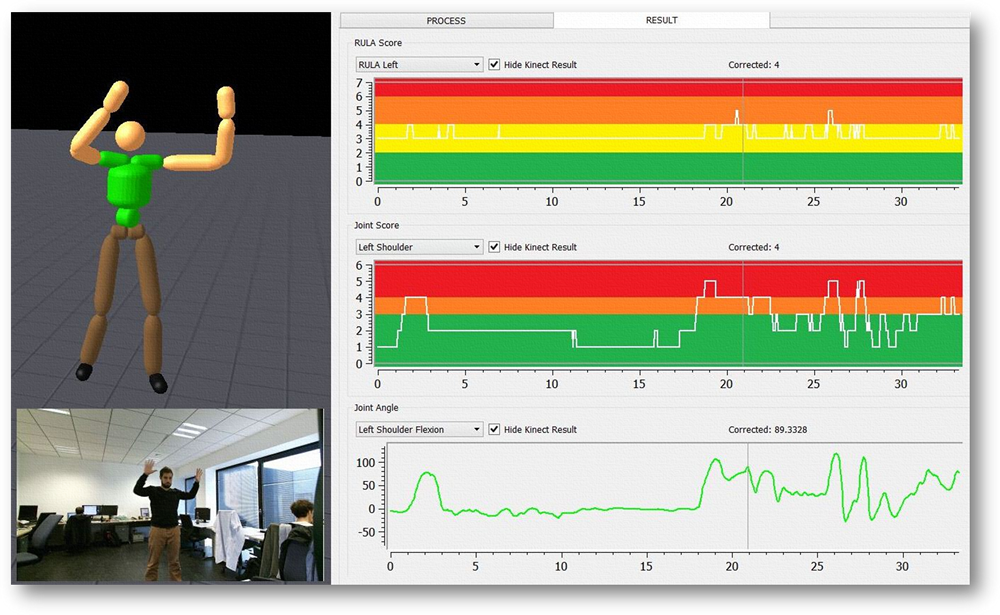Click the Corrected: 89.3328 angle readout
1000x615 pixels.
pyautogui.click(x=766, y=428)
